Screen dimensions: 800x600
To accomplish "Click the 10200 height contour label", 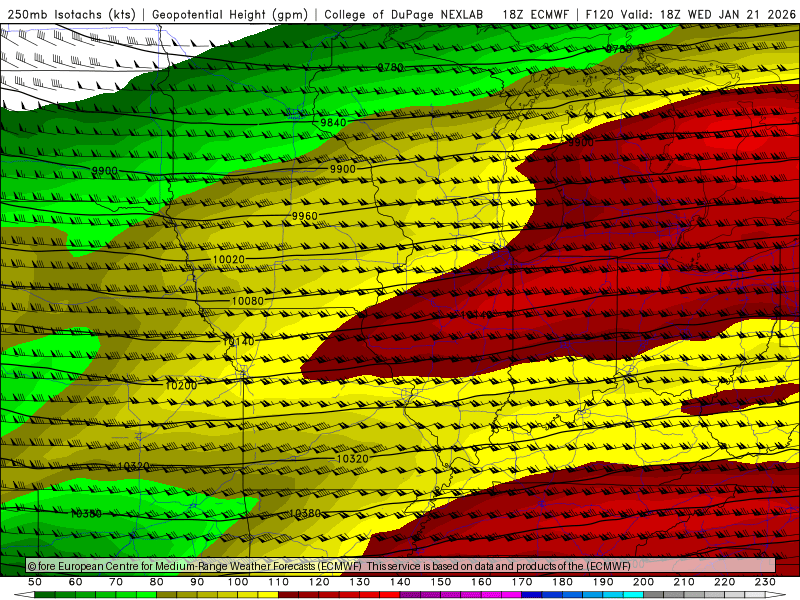I will point(181,386).
